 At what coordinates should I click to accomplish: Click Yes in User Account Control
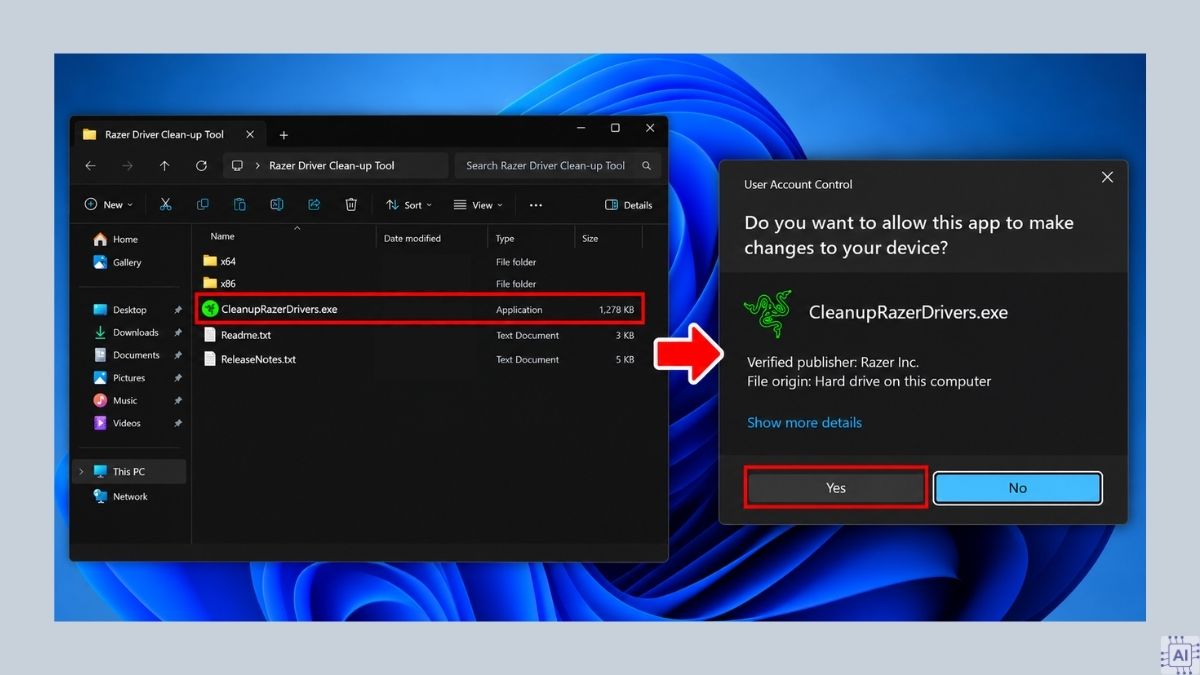pos(836,488)
